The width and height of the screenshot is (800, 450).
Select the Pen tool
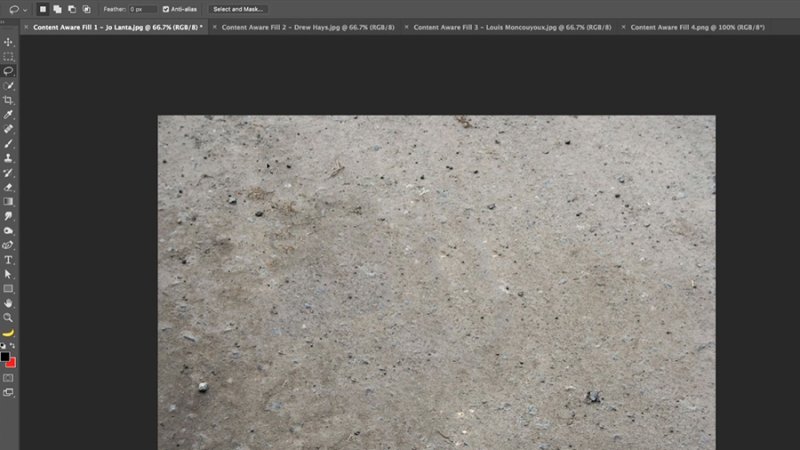click(8, 245)
